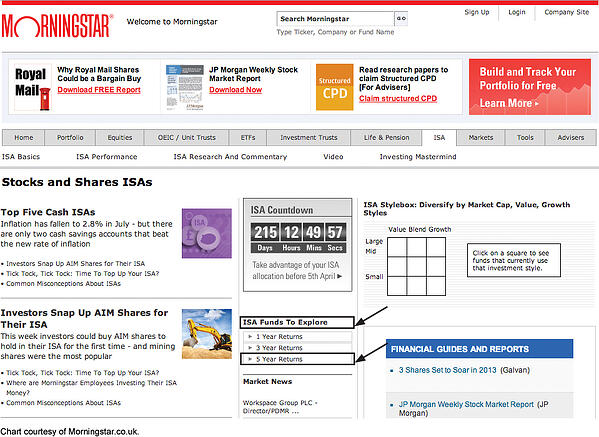Open 3 Shares Set to Soar link
Viewport: 599px width, 437px height.
447,370
